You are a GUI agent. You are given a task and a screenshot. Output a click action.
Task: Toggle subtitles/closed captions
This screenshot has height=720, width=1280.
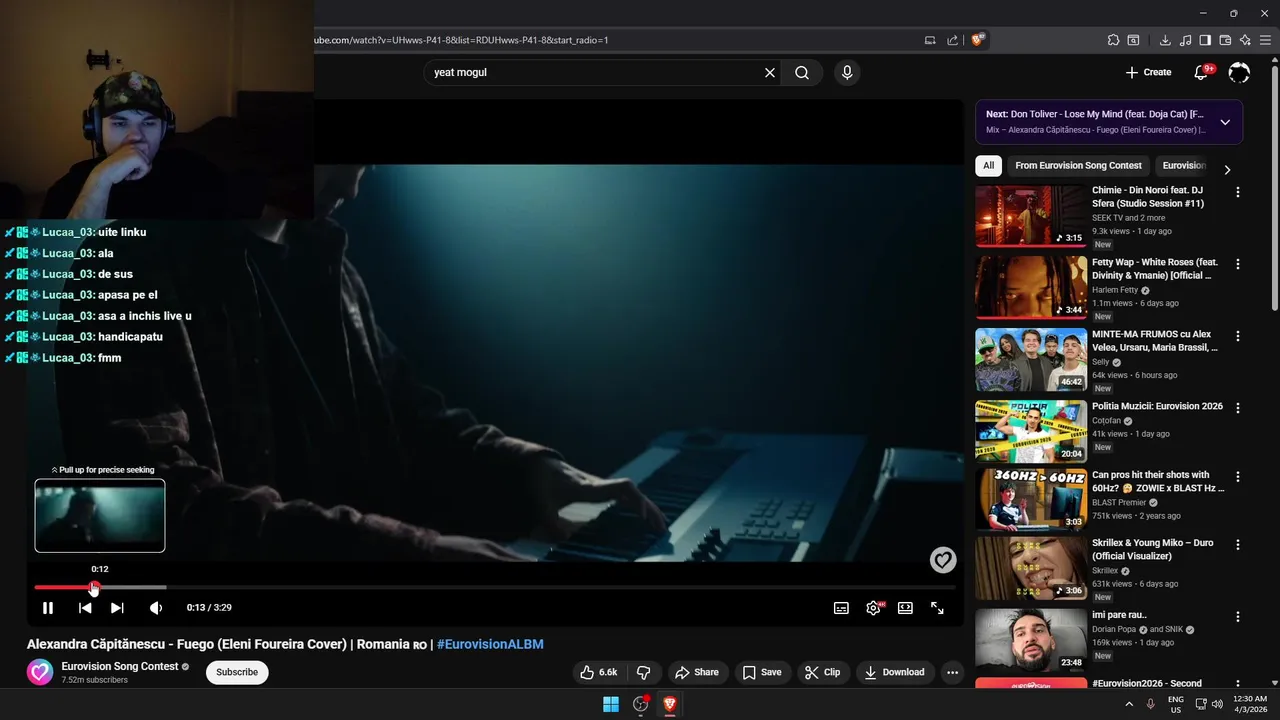[841, 608]
